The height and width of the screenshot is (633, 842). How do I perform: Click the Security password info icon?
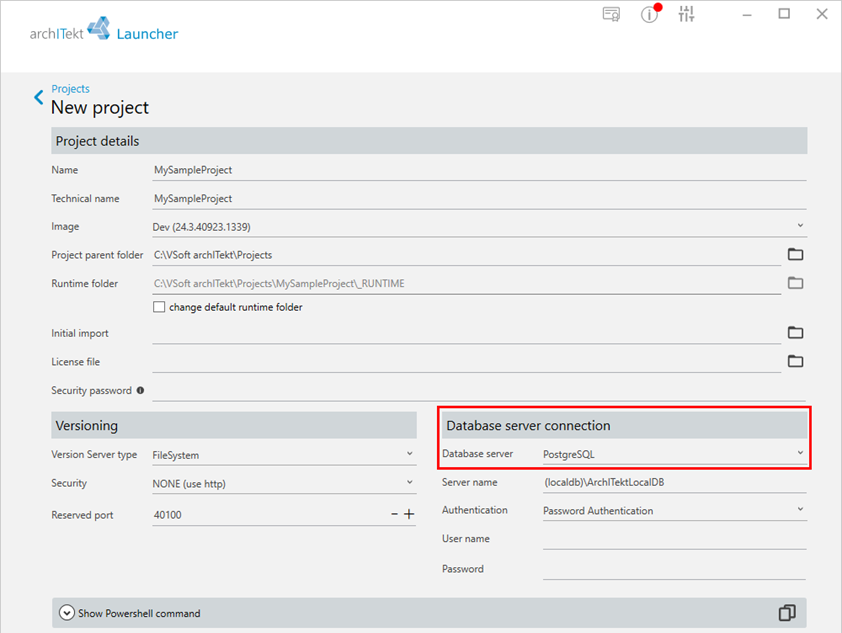(x=140, y=390)
